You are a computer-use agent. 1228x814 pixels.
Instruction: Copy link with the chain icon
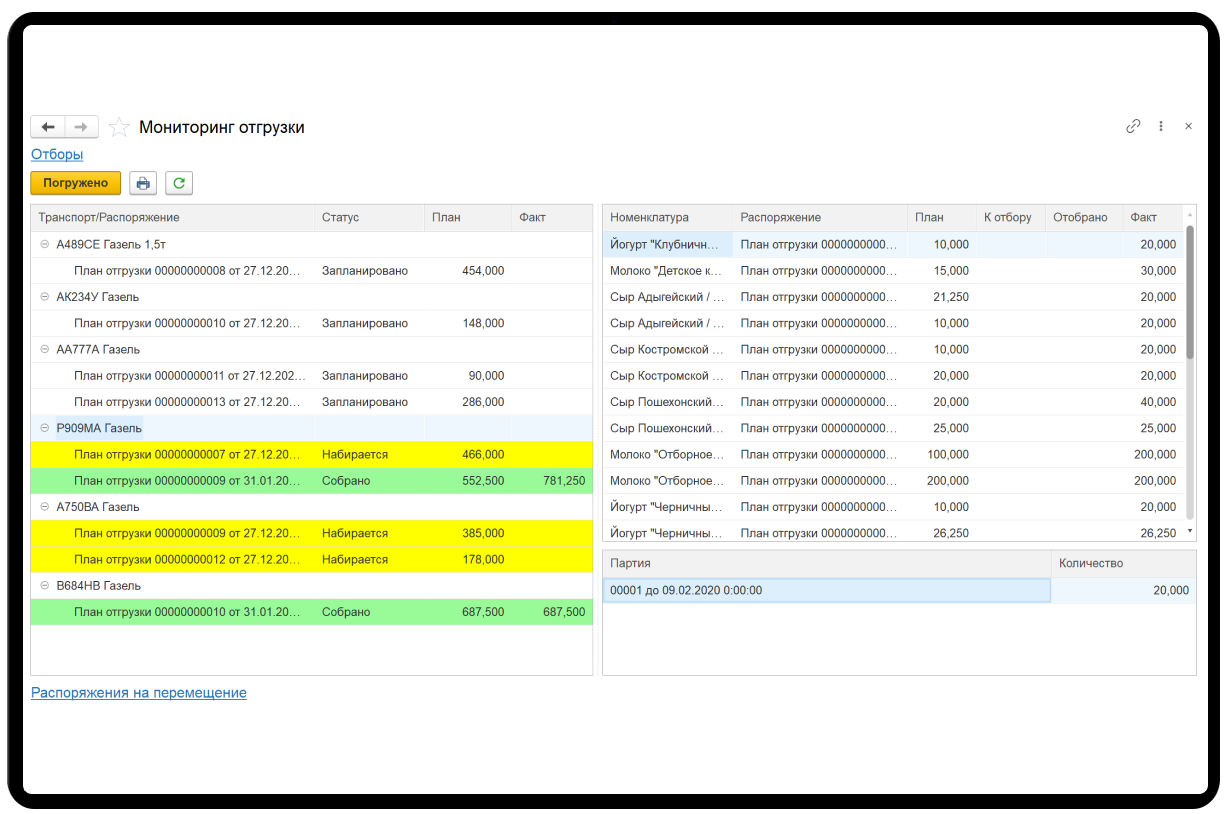(x=1133, y=126)
